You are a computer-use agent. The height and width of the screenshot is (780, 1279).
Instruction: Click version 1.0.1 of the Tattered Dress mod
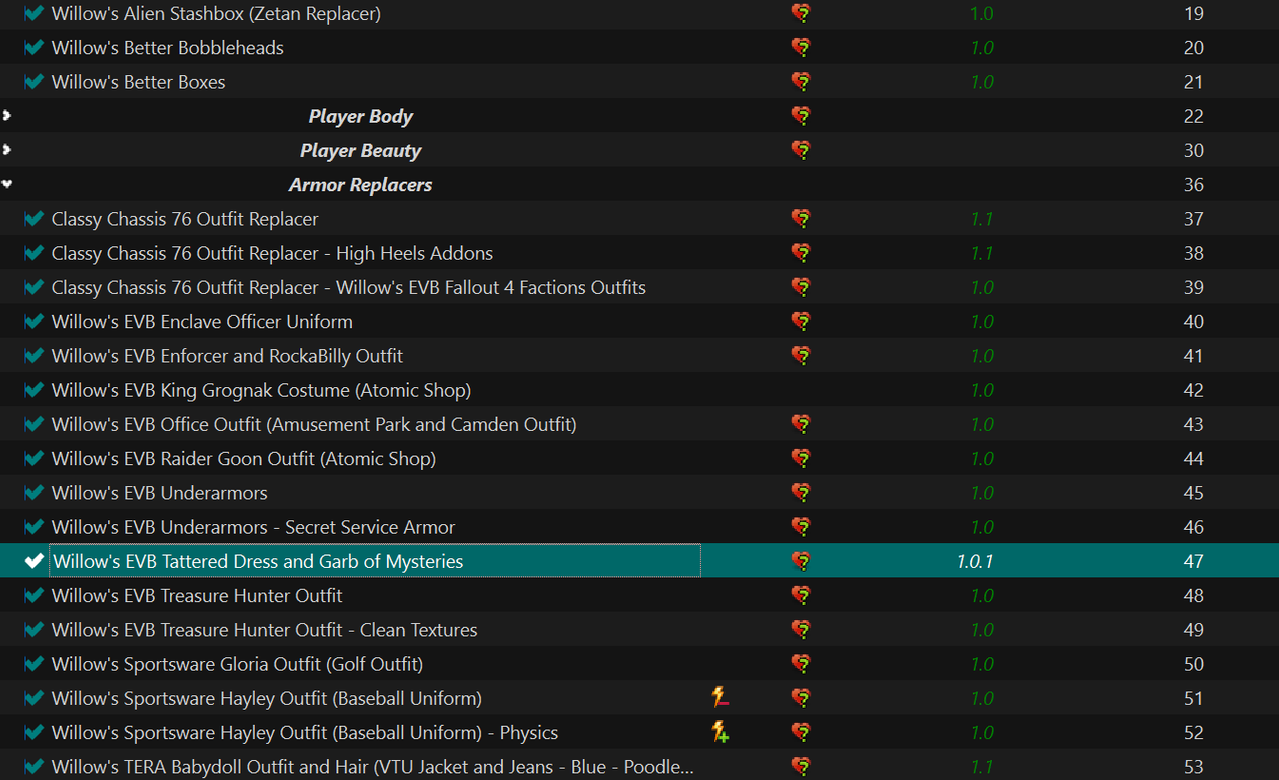click(x=975, y=561)
